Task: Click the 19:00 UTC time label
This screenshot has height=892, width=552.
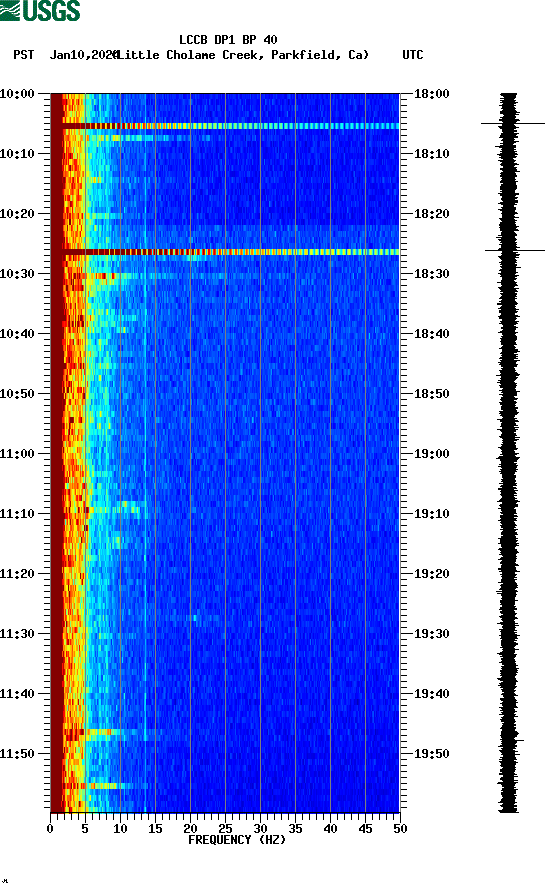Action: (432, 454)
